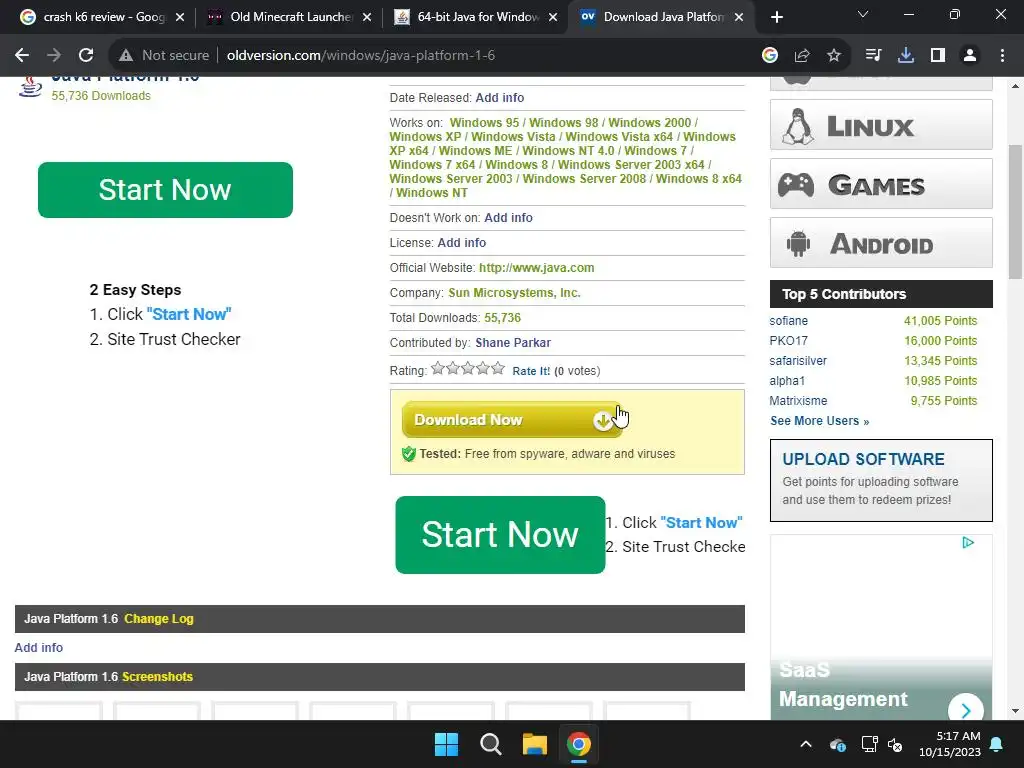Viewport: 1024px width, 768px height.
Task: Open contributor sofiane profile
Action: pyautogui.click(x=788, y=321)
